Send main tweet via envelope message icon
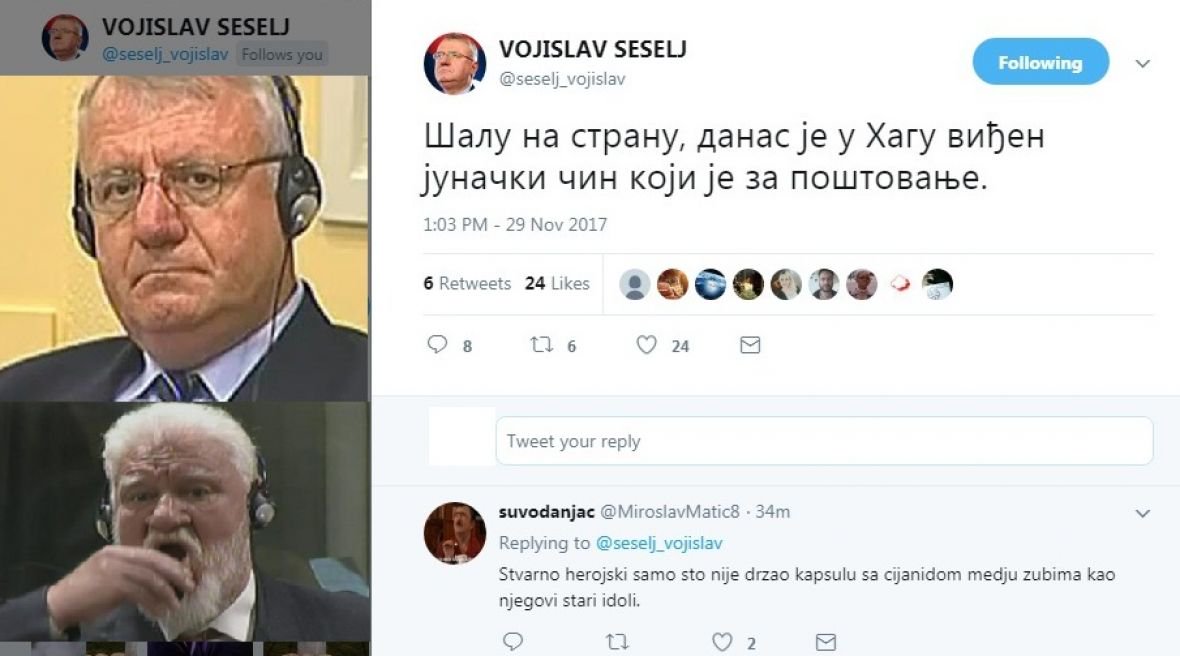The height and width of the screenshot is (656, 1180). [x=750, y=345]
